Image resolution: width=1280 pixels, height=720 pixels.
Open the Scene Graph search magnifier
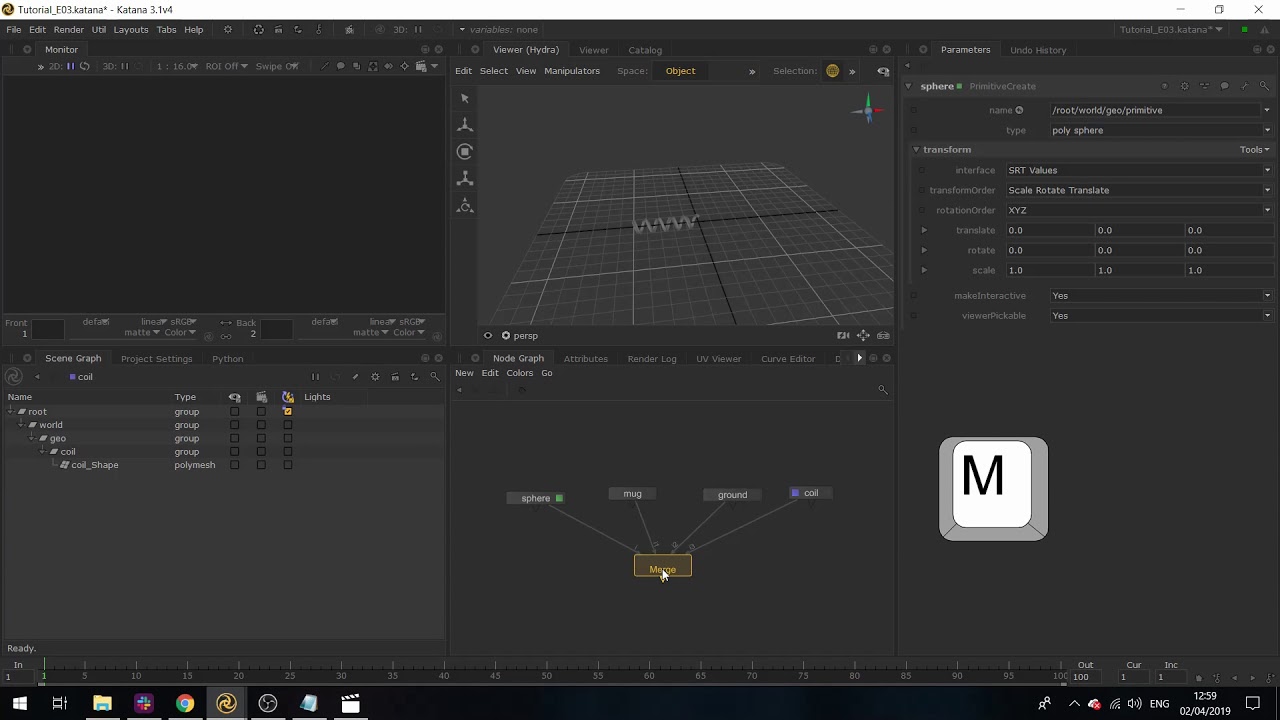[435, 377]
